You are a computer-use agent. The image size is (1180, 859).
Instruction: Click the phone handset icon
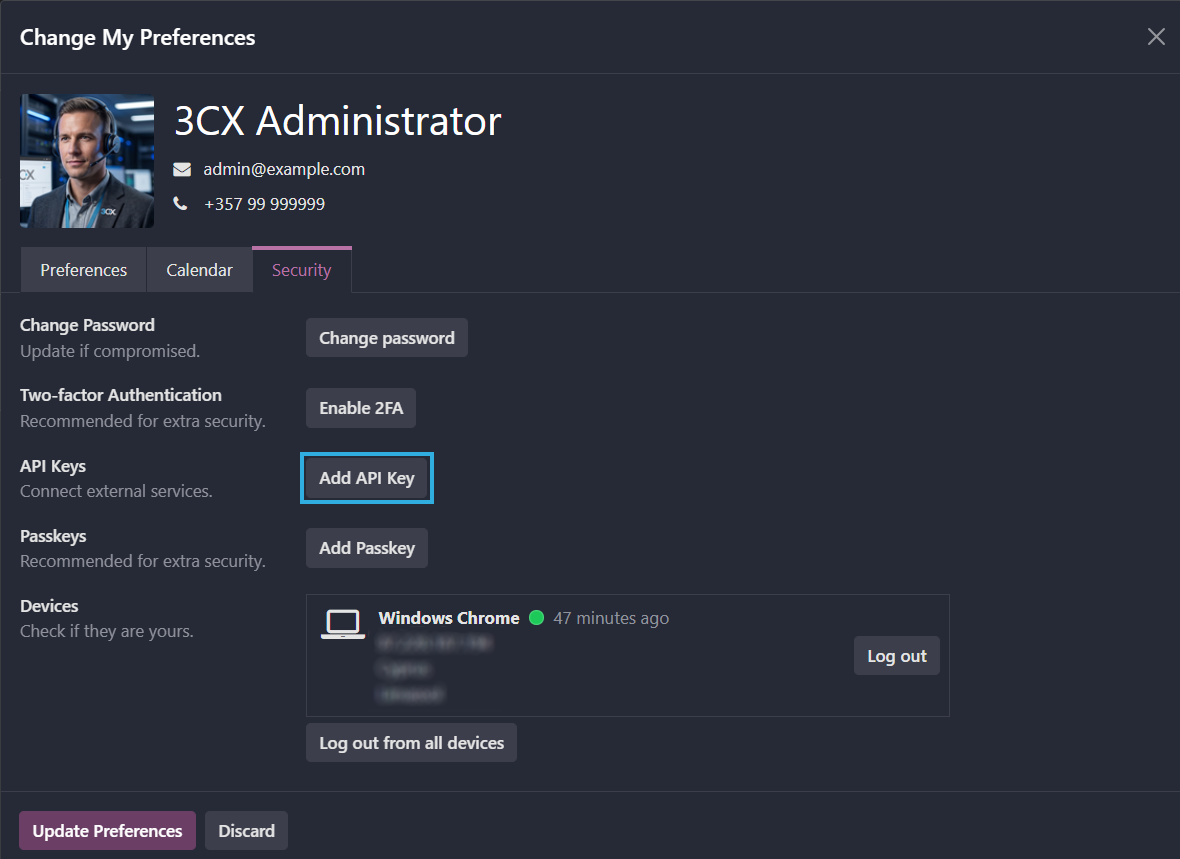click(181, 203)
